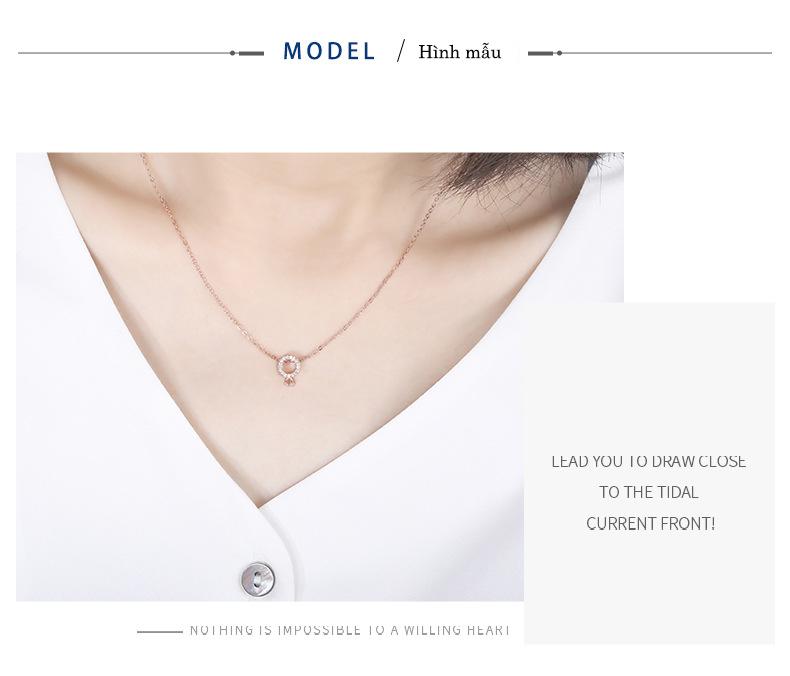Click the left decorative dot-and-bar ornament
The image size is (790, 676).
(247, 53)
